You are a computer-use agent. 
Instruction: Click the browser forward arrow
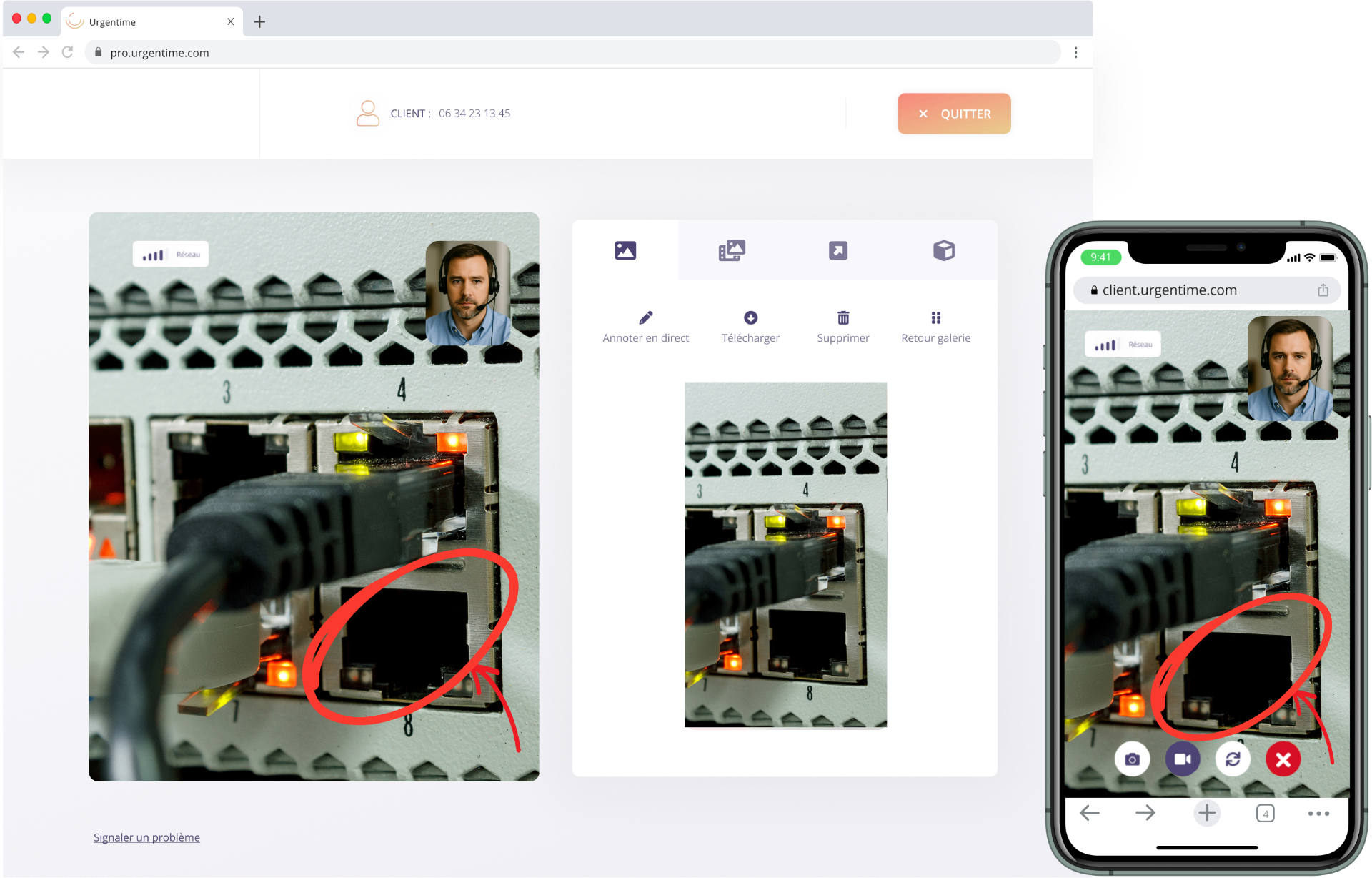click(x=44, y=52)
